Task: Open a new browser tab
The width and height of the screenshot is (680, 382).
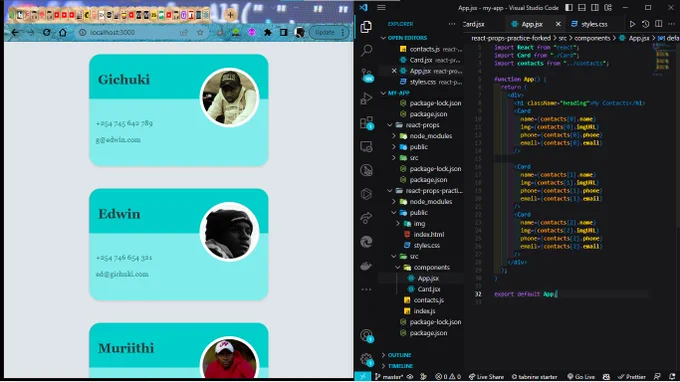Action: pyautogui.click(x=230, y=15)
